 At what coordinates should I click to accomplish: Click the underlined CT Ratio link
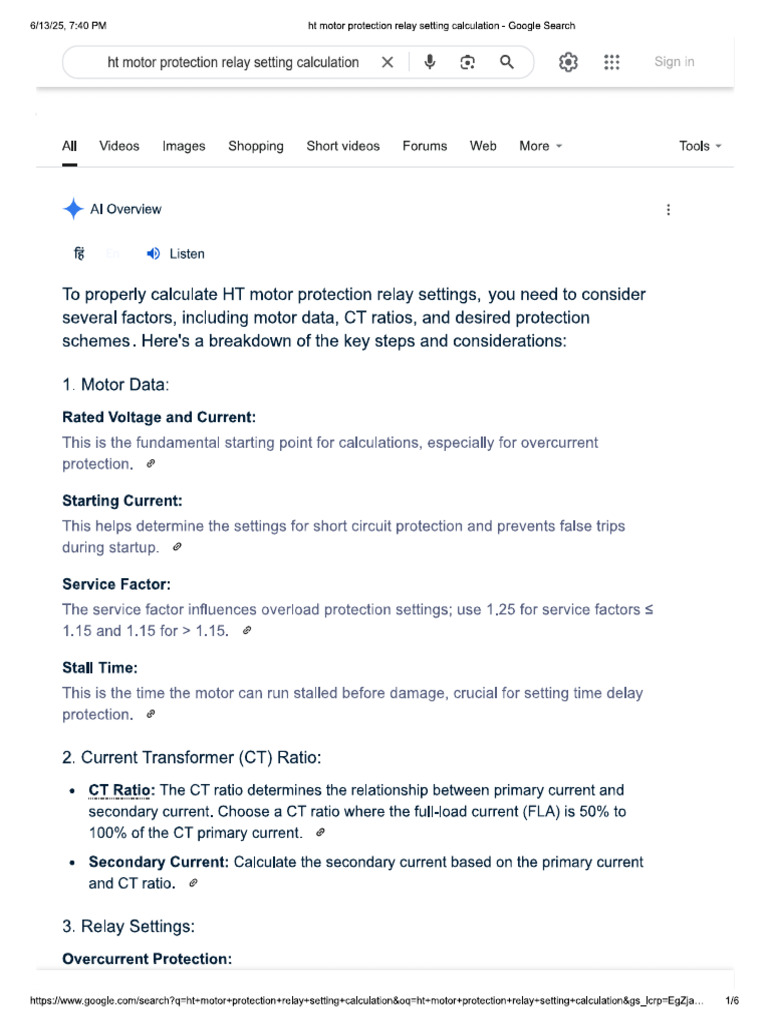(121, 790)
